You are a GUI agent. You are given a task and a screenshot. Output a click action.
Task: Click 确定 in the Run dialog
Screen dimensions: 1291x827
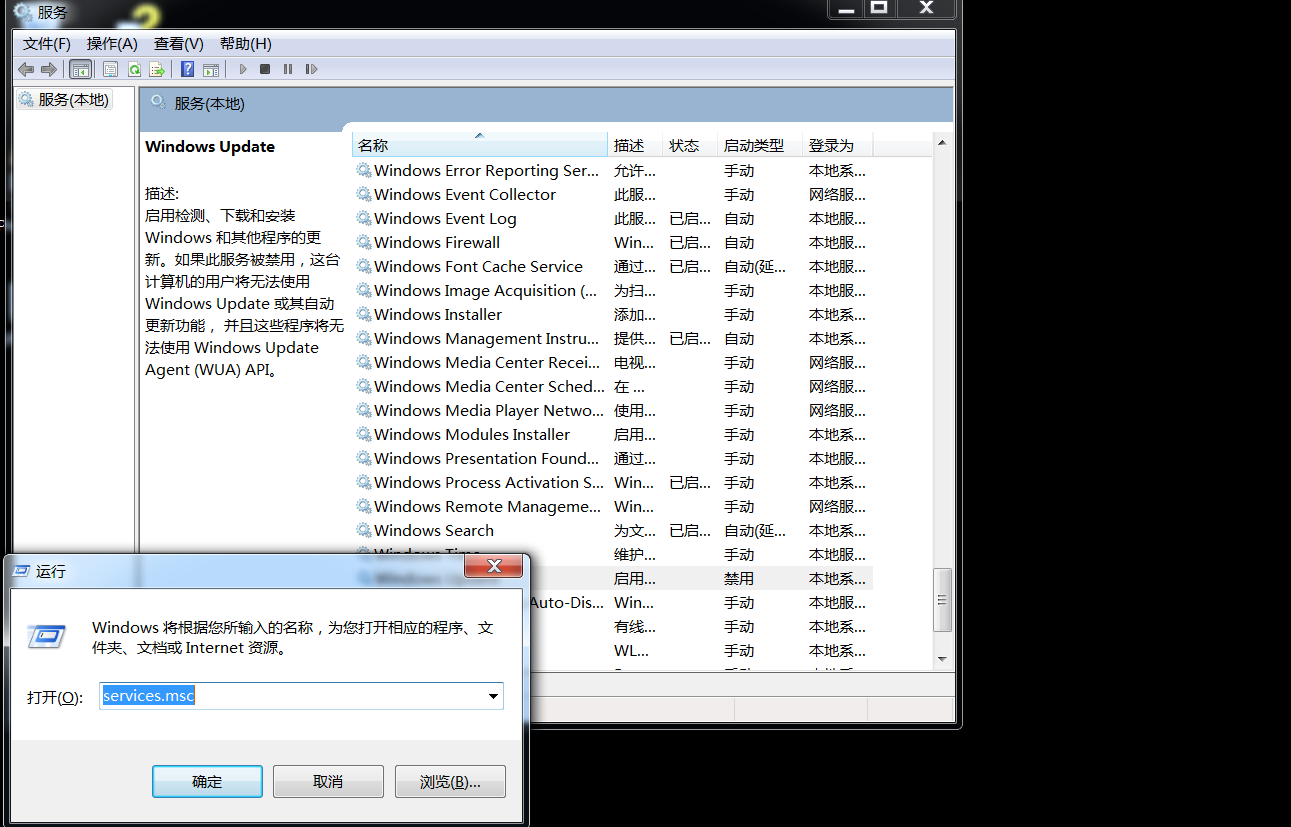[207, 781]
